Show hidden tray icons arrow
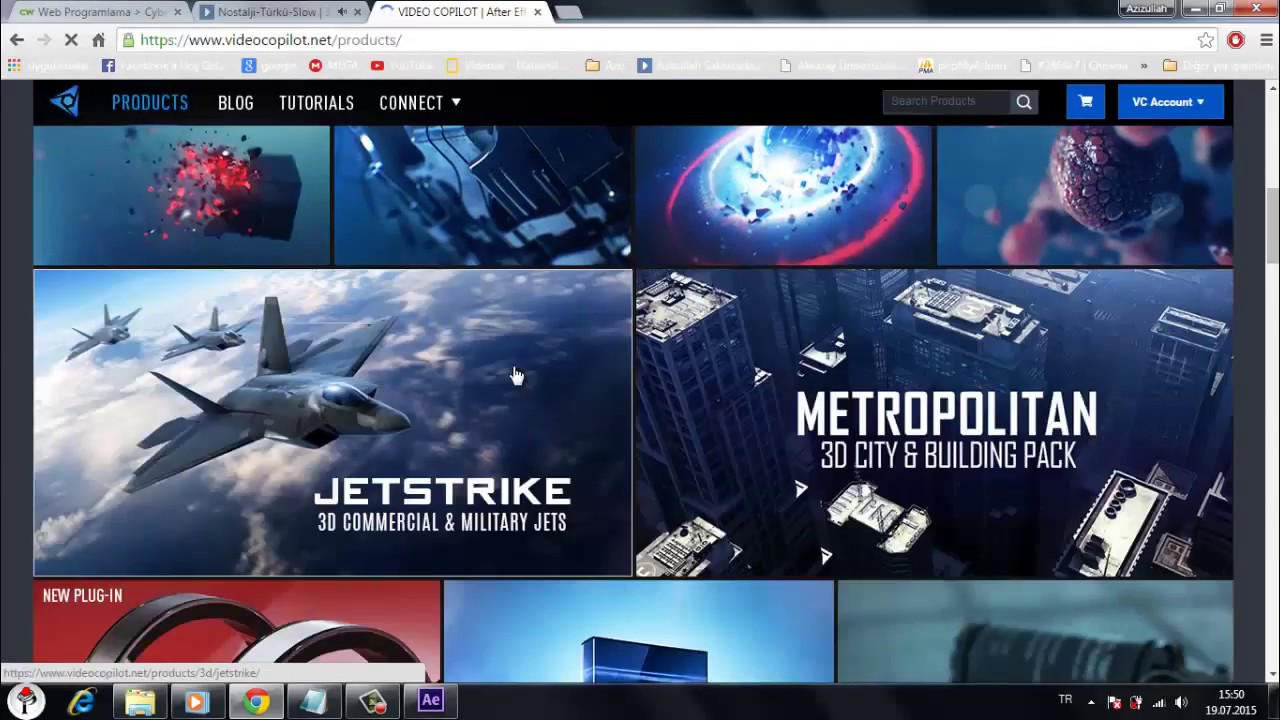This screenshot has height=720, width=1280. pos(1091,702)
